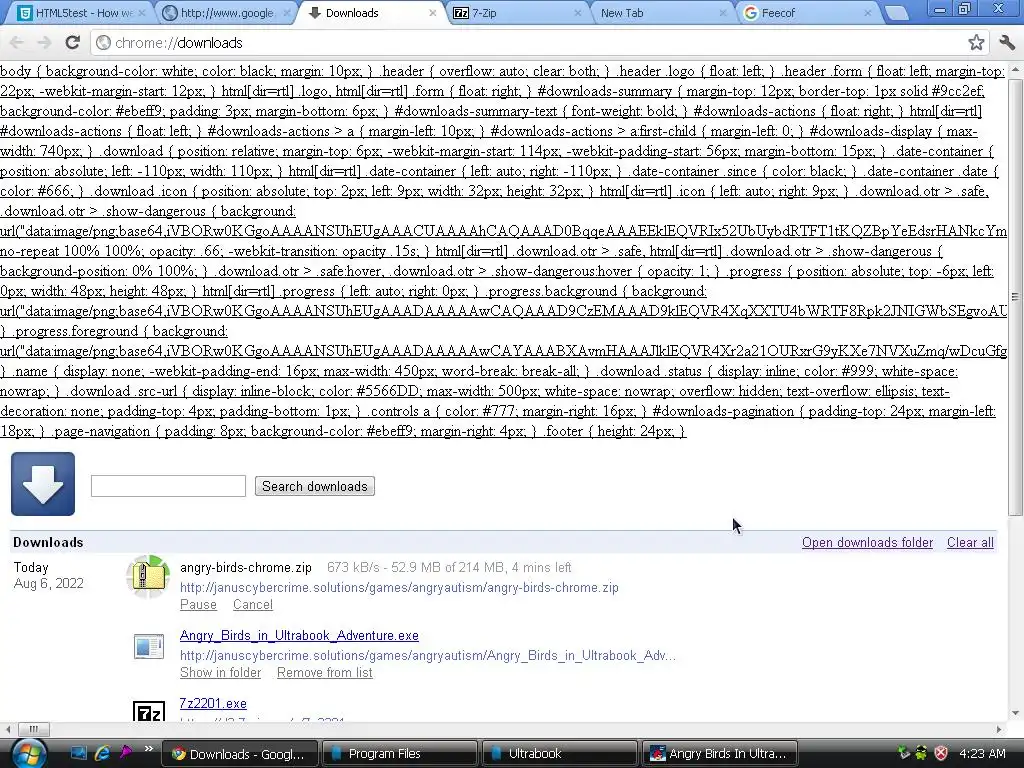Click the 'Aug 6, 2022' date text
1024x768 pixels.
48,584
